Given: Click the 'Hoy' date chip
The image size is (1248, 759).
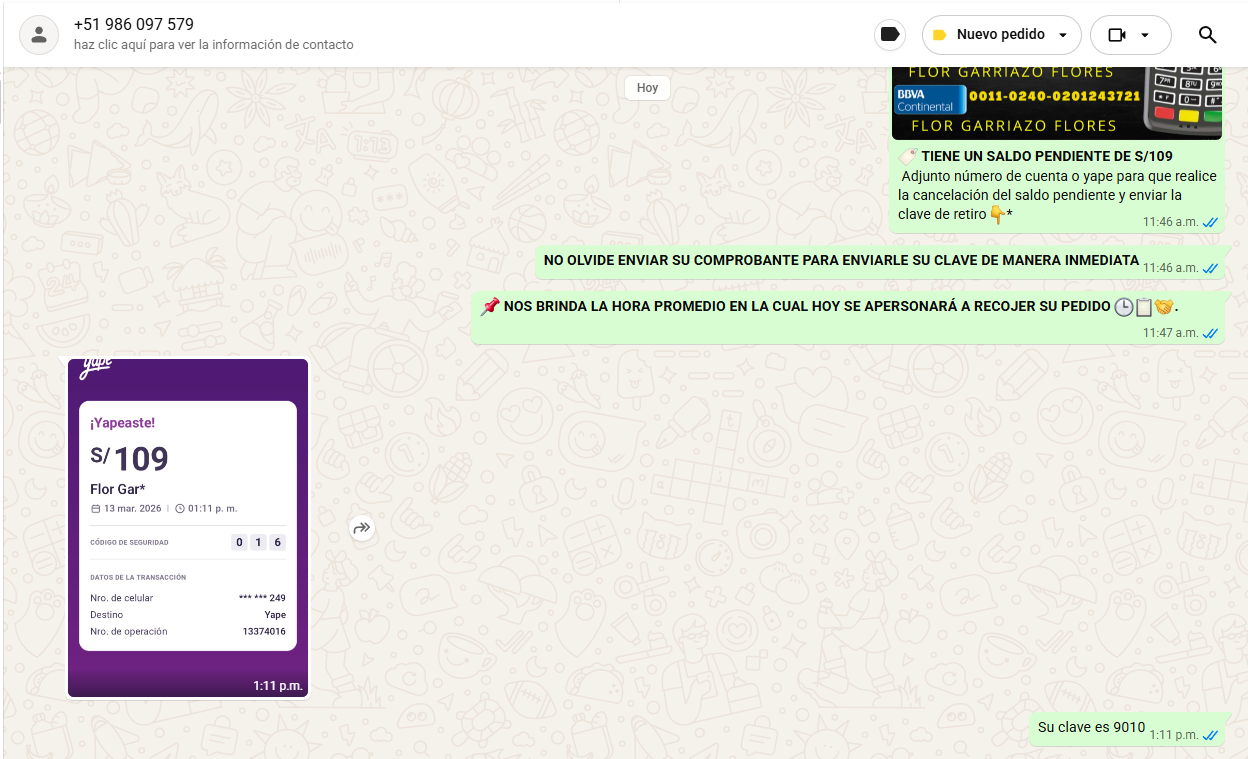Looking at the screenshot, I should click(647, 88).
